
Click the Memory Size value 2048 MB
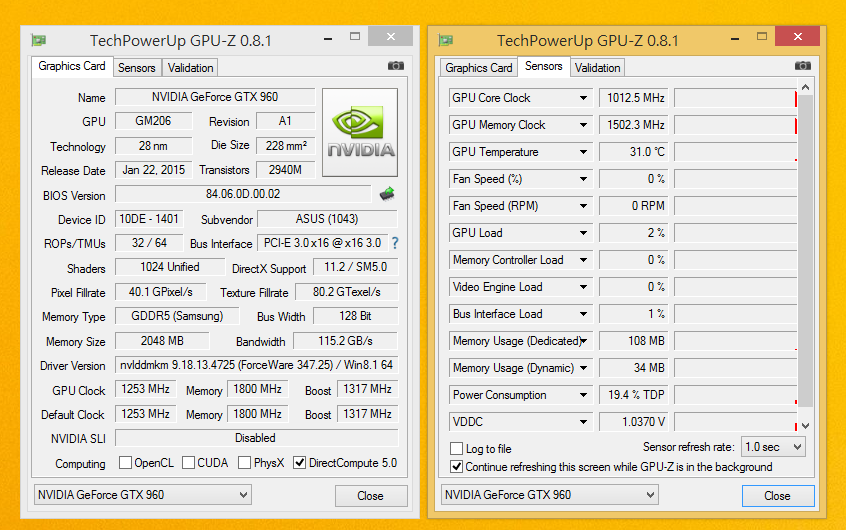pos(162,341)
